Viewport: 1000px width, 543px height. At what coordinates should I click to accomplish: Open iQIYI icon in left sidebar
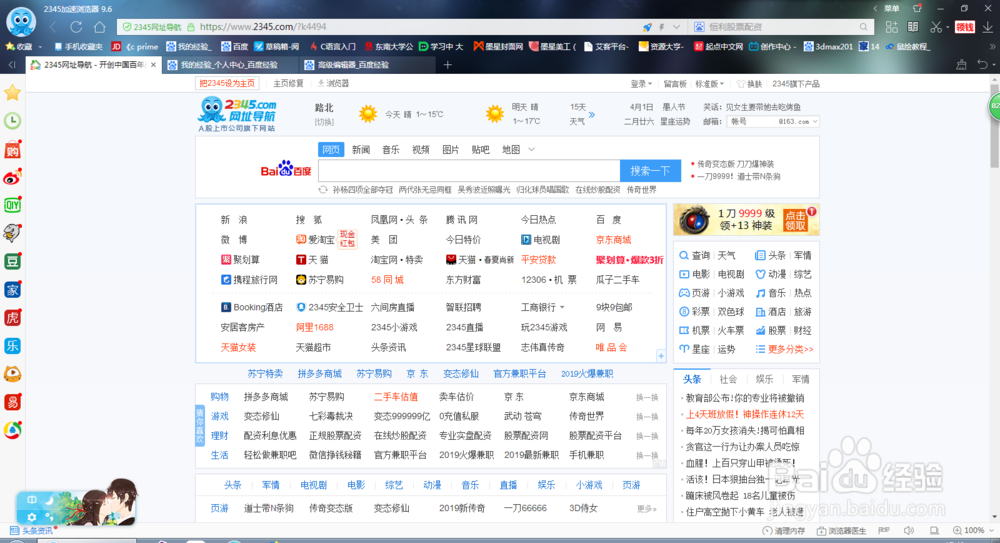(x=12, y=205)
